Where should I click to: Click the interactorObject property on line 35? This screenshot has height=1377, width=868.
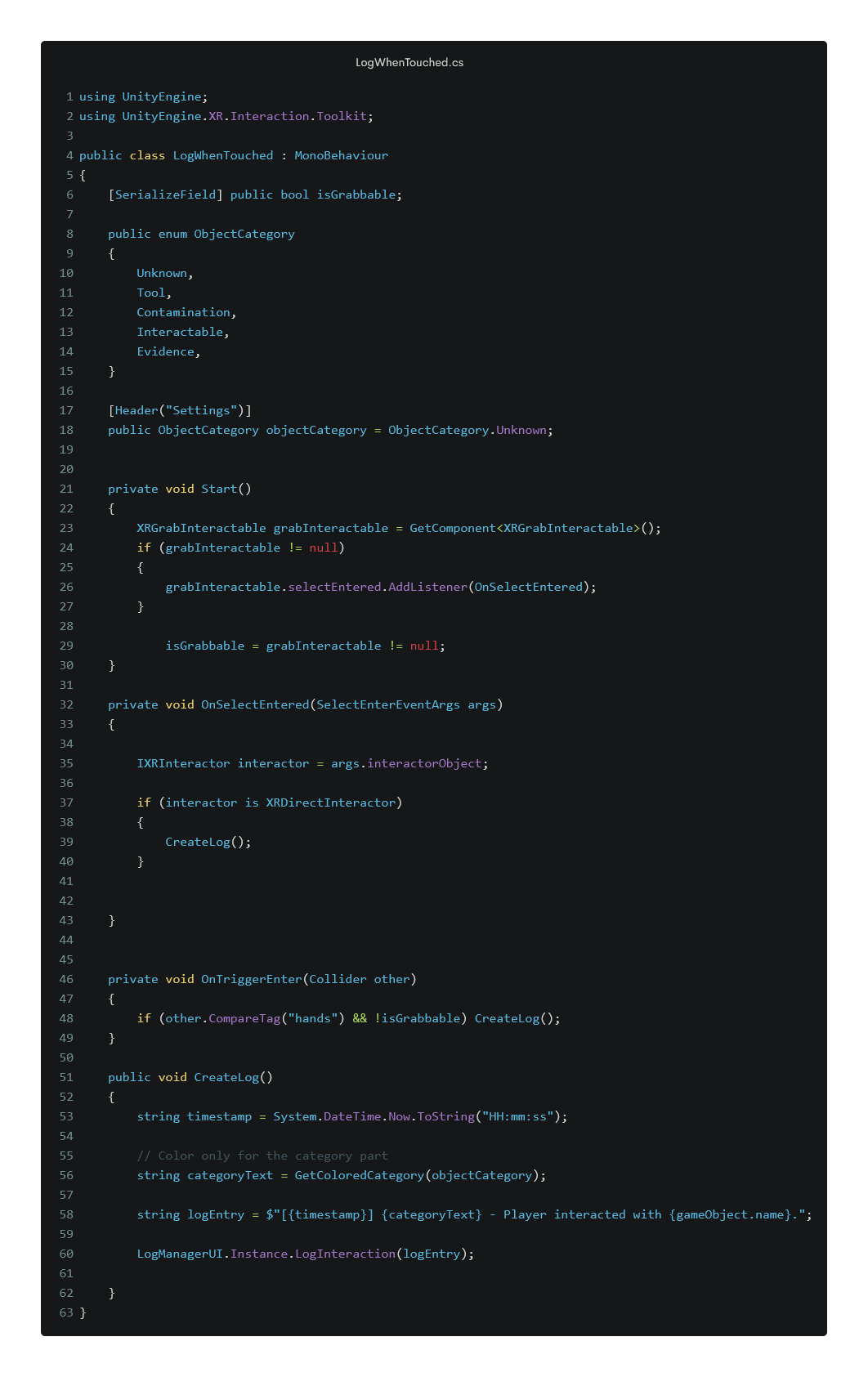coord(425,763)
